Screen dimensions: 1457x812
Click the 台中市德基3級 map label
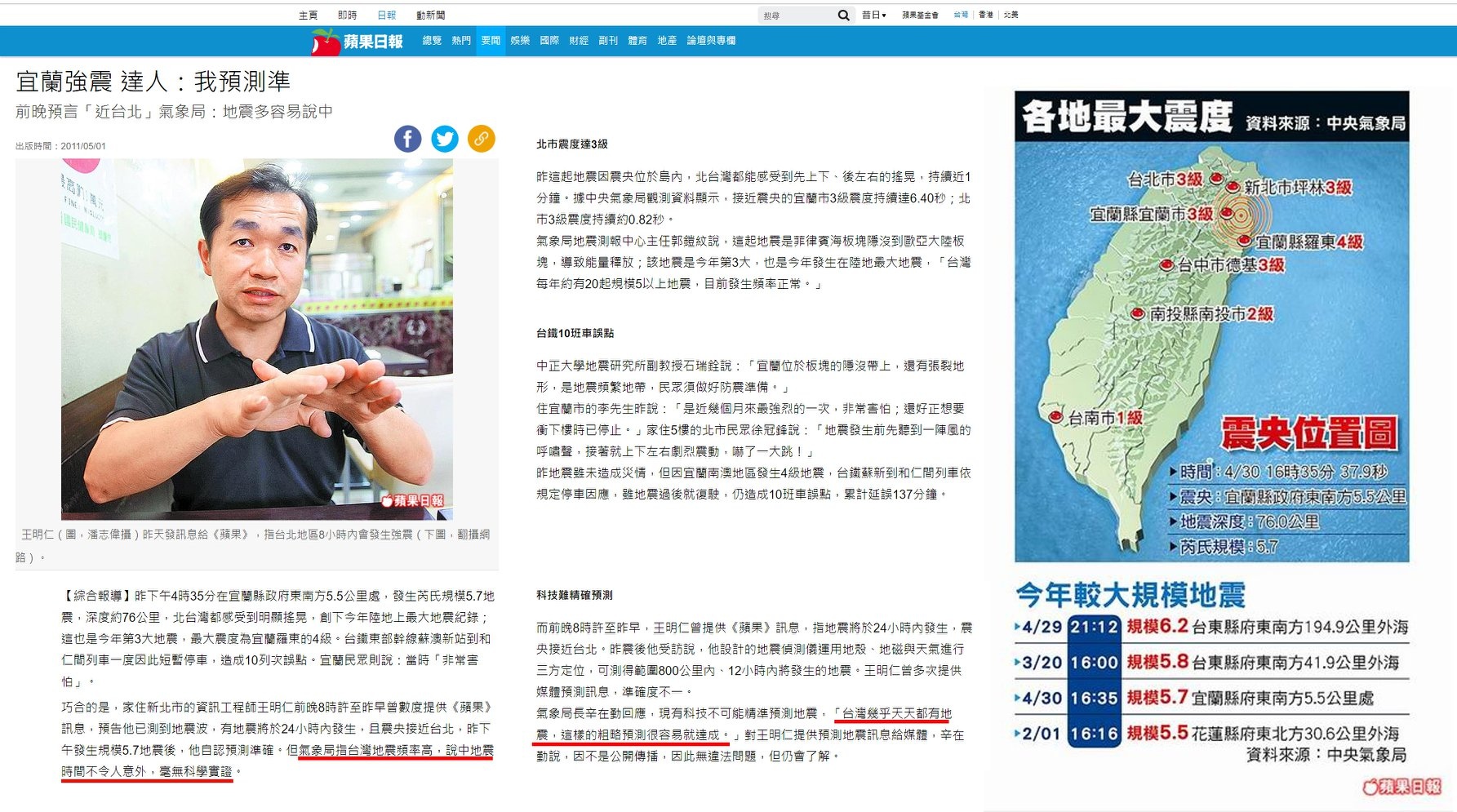click(1231, 265)
